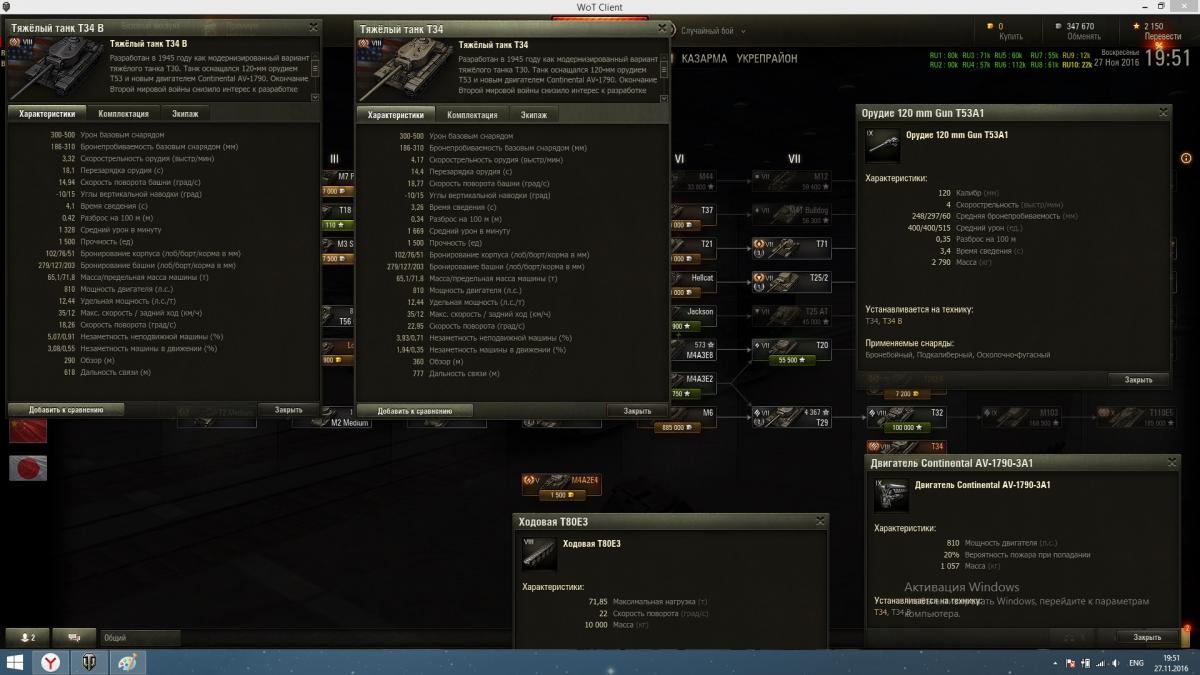This screenshot has width=1200, height=675.
Task: Click description scrollbar handle in T34 B window
Action: pos(316,66)
